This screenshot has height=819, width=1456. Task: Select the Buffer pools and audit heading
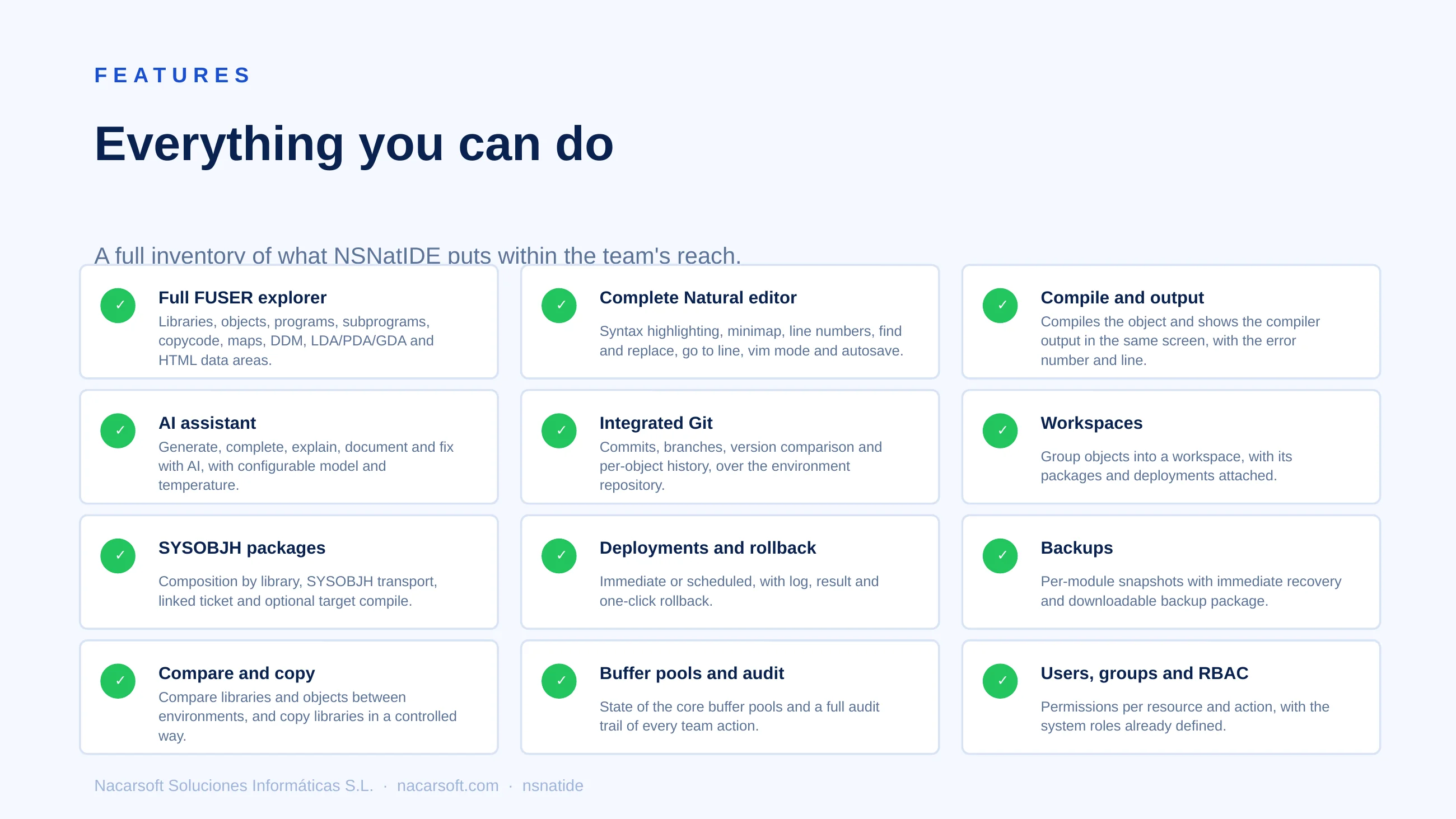click(691, 673)
